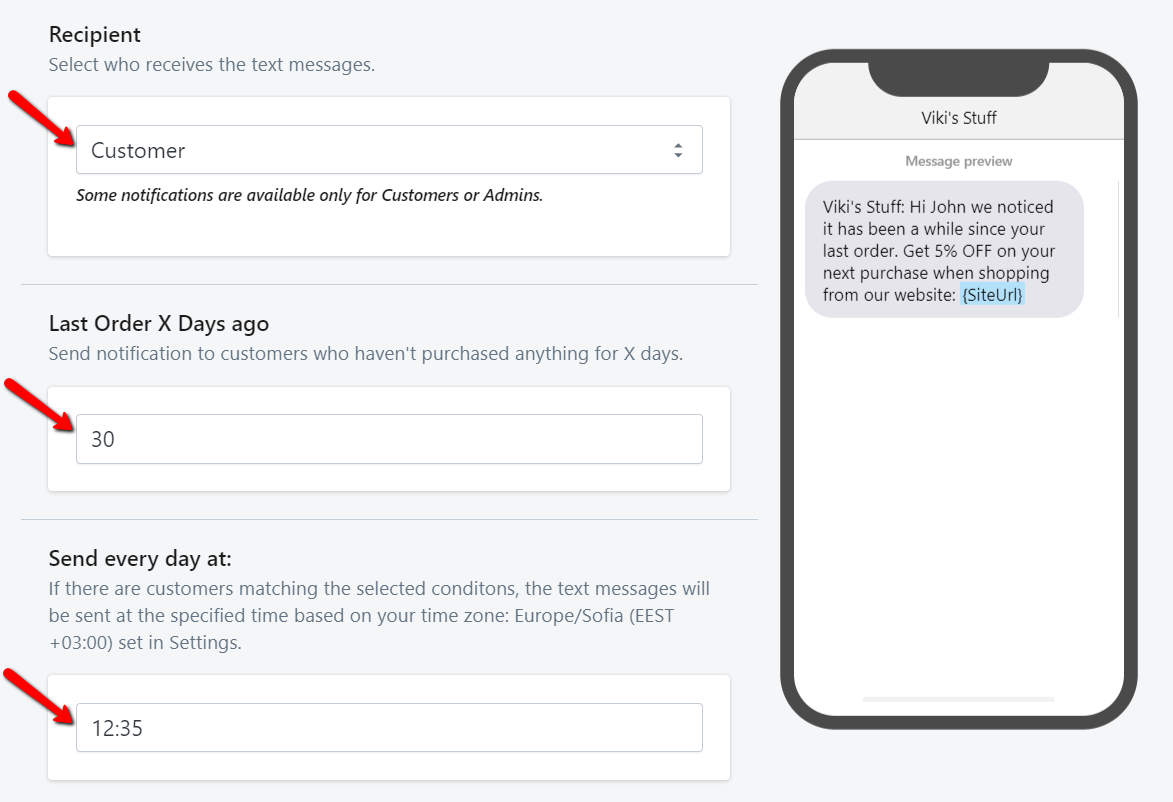Click red arrow pointing at Customer dropdown

(x=42, y=116)
